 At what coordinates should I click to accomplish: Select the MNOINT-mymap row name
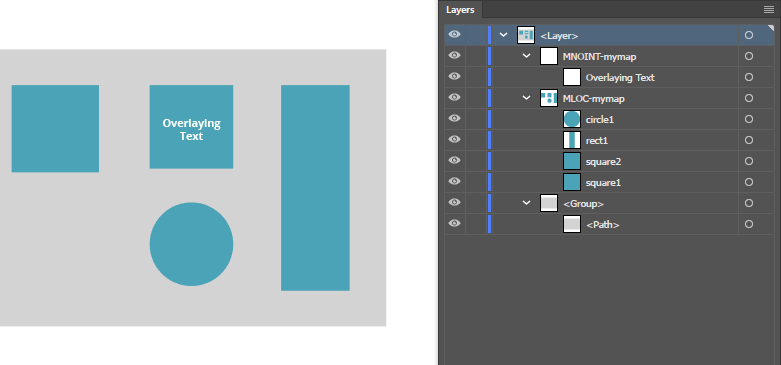(x=599, y=57)
